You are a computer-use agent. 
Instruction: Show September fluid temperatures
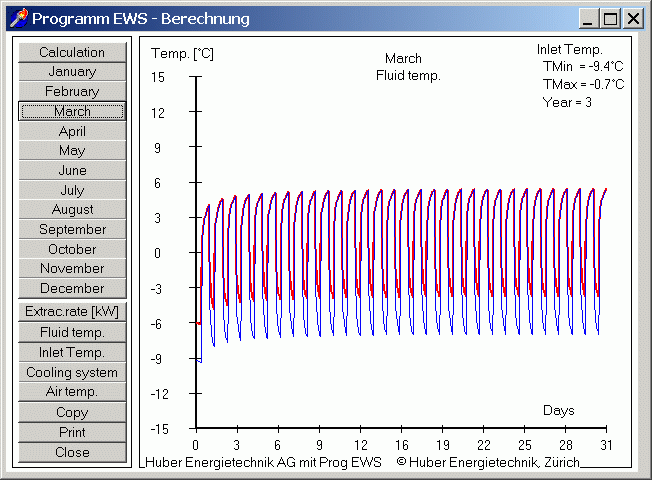click(x=72, y=229)
